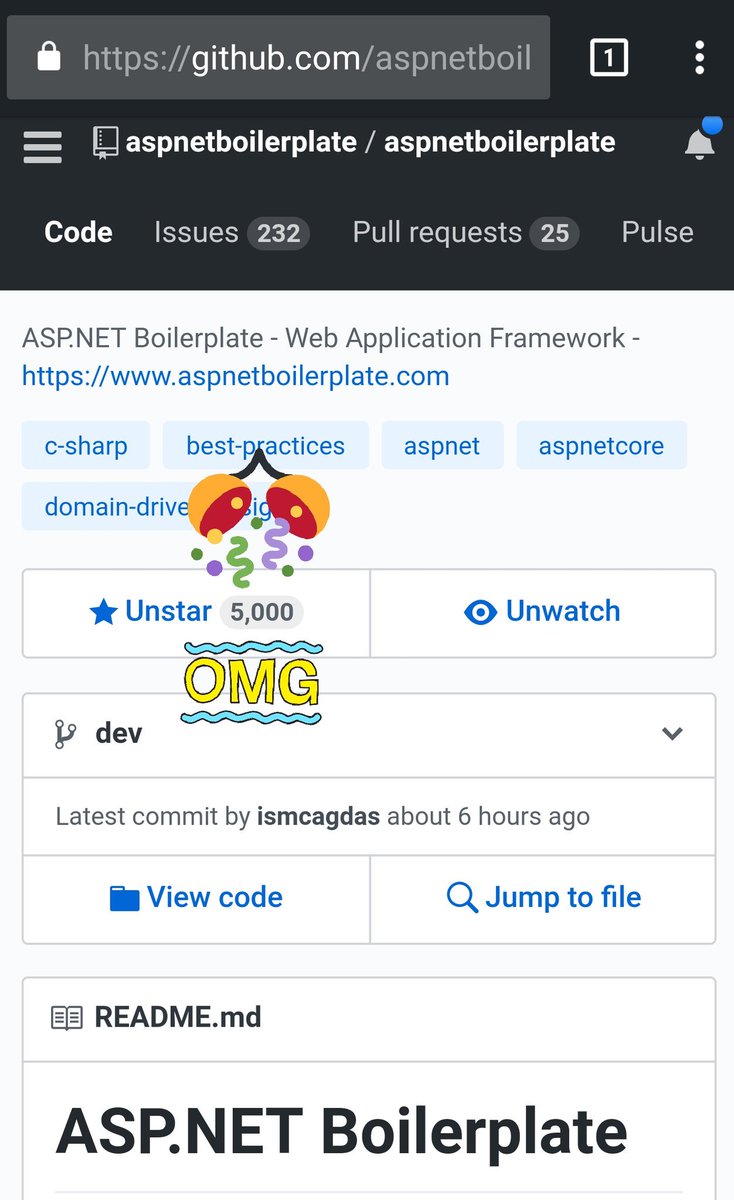
Task: Tap the repository book icon
Action: tap(104, 143)
